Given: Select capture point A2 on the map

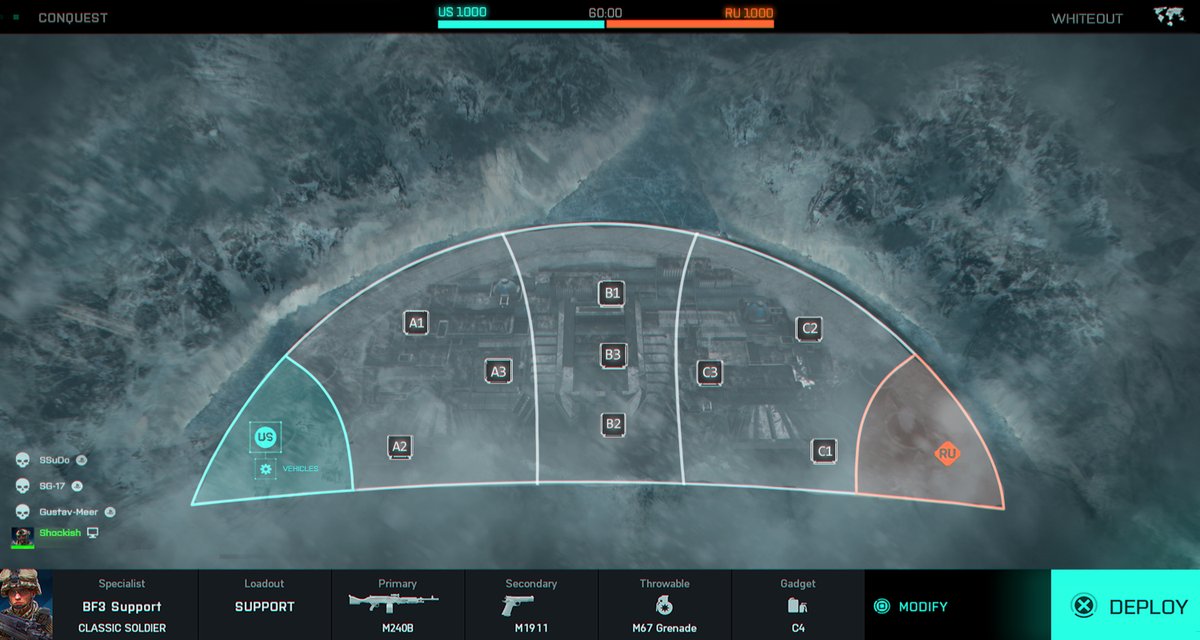Looking at the screenshot, I should click(x=400, y=447).
